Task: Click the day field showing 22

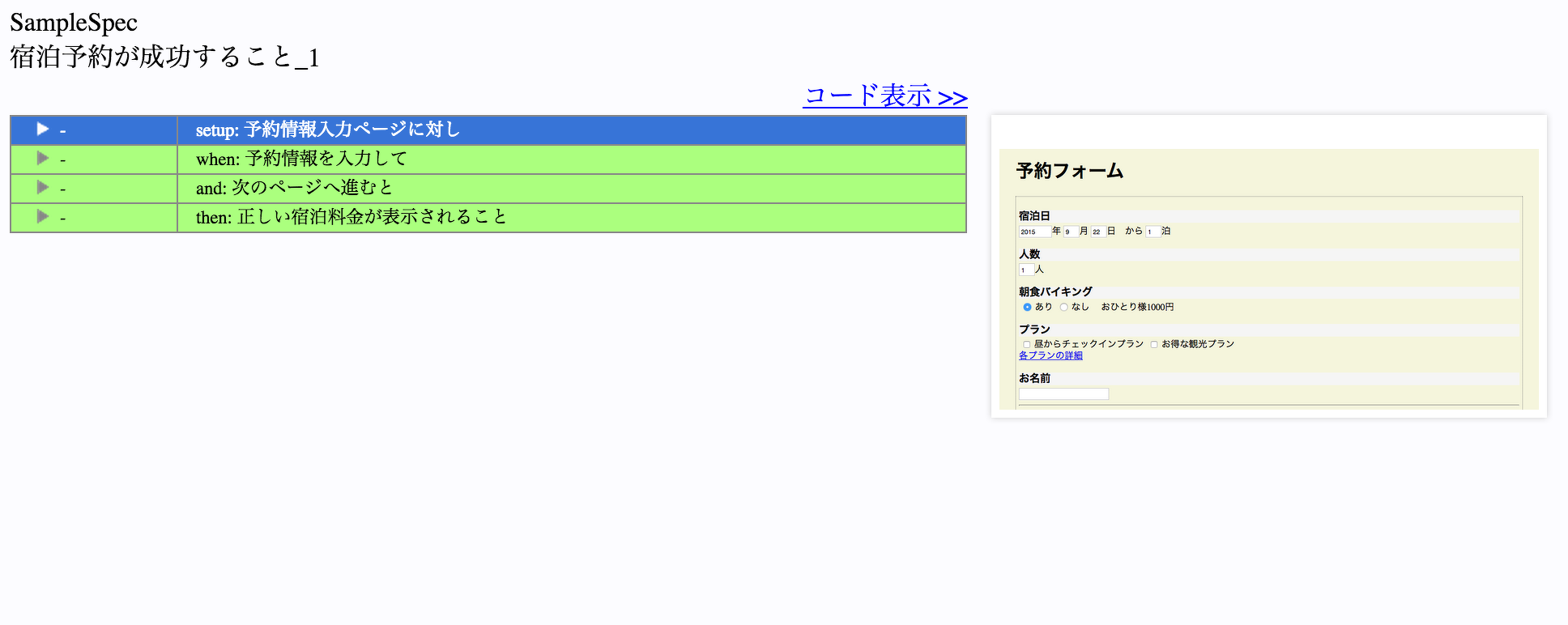Action: click(x=1097, y=232)
